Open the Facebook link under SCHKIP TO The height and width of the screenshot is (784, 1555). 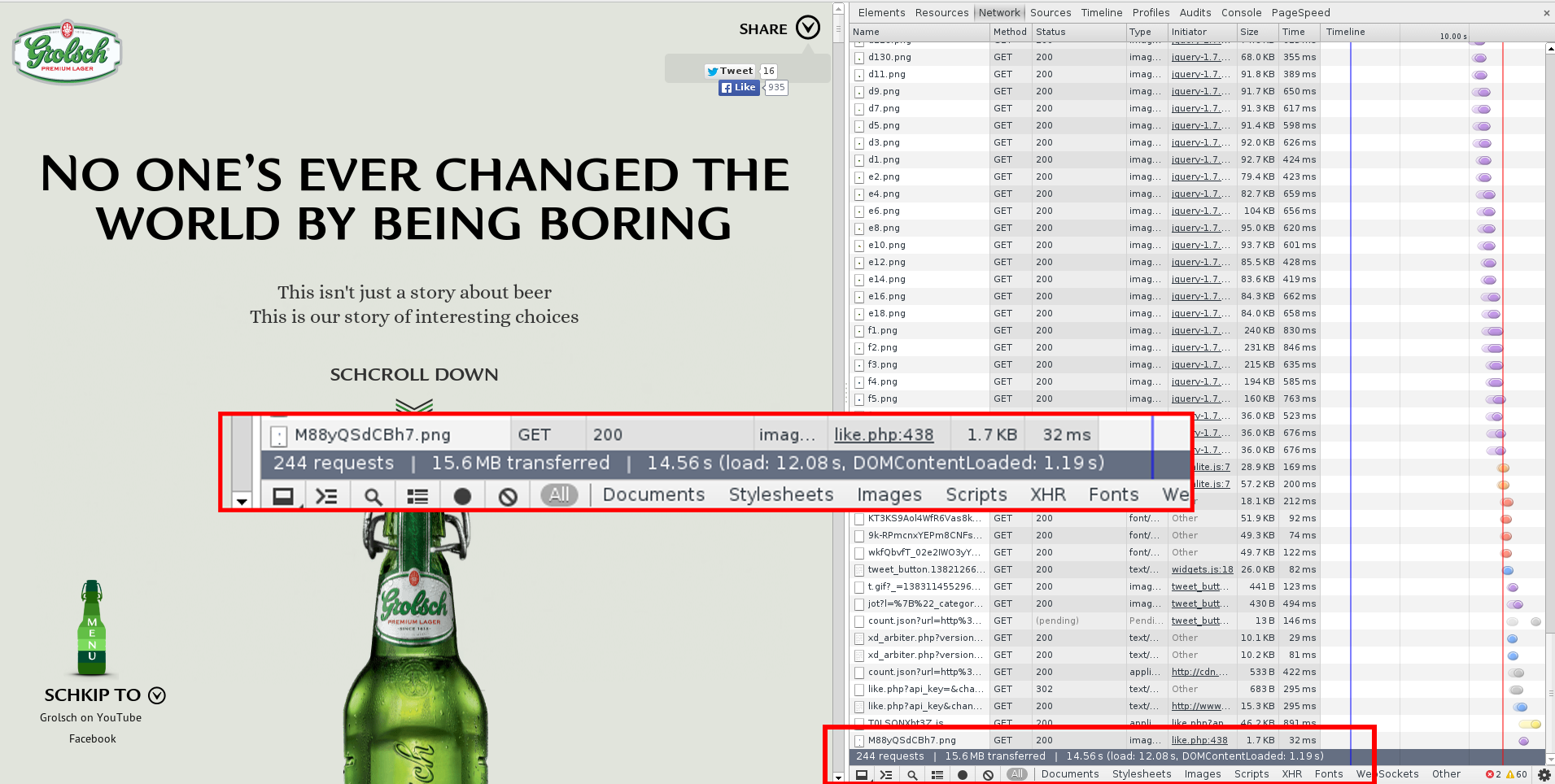[x=92, y=739]
